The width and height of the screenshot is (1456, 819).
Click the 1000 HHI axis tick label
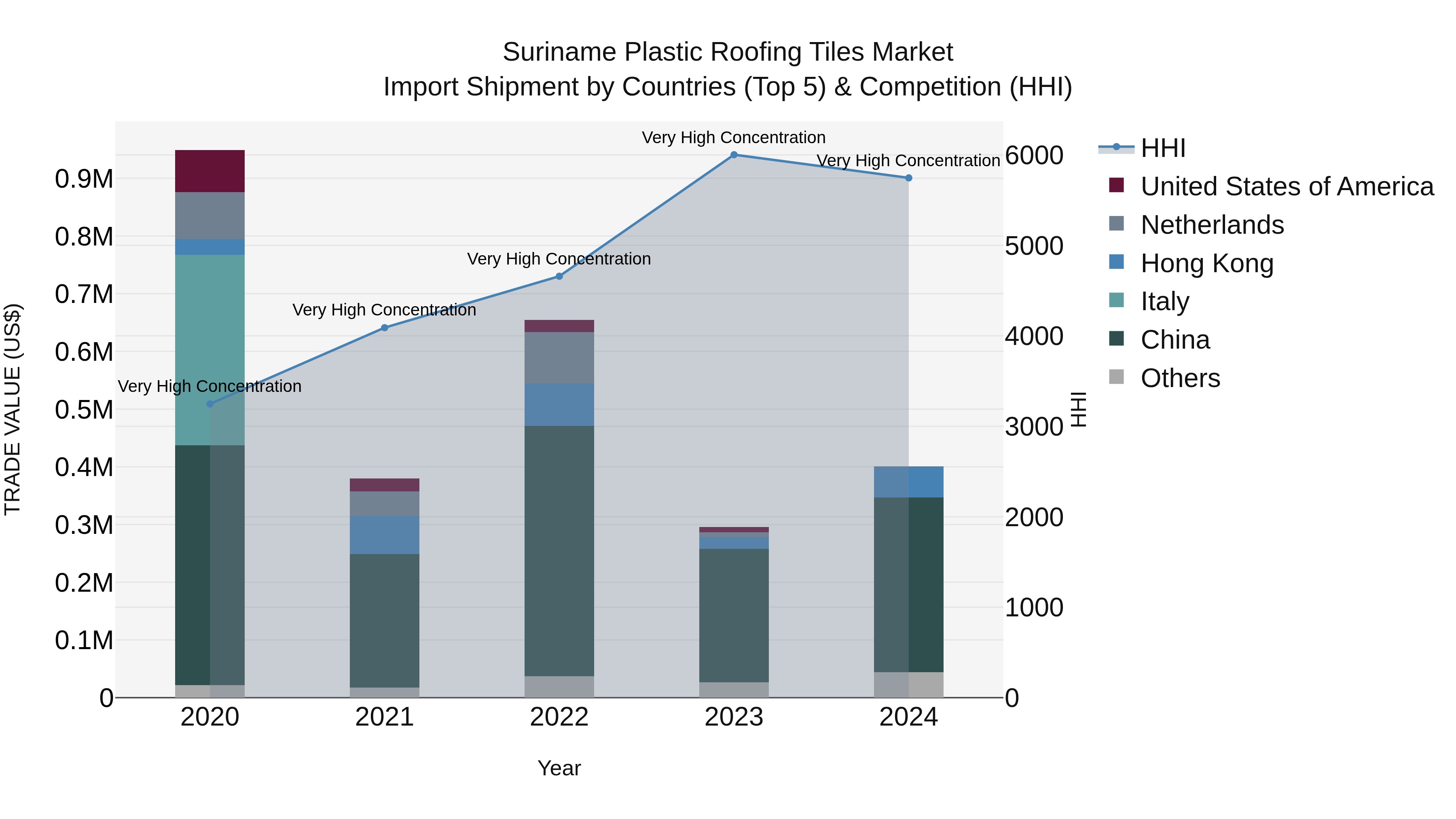coord(1034,607)
